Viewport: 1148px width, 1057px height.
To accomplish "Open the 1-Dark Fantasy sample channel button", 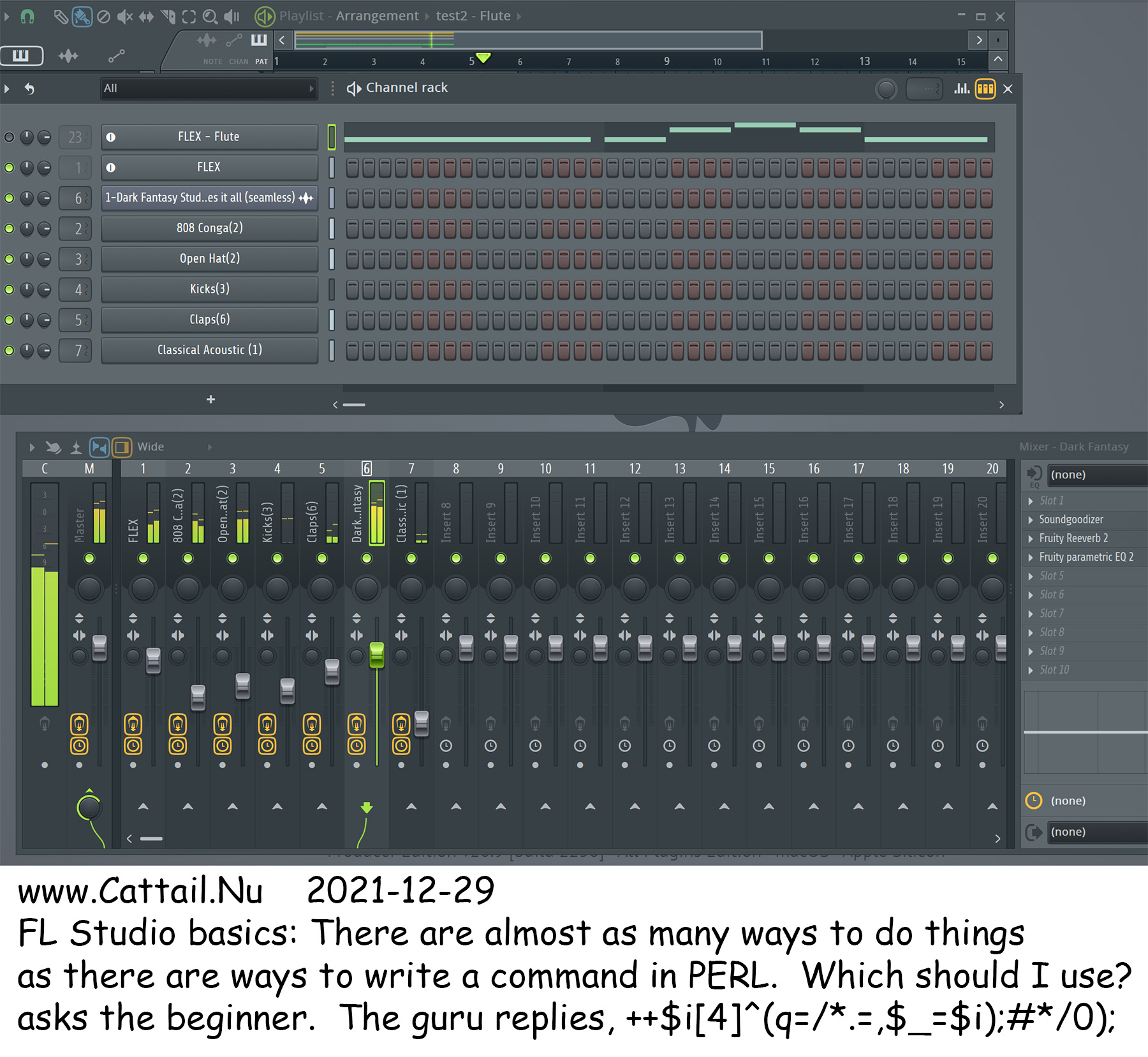I will click(209, 198).
